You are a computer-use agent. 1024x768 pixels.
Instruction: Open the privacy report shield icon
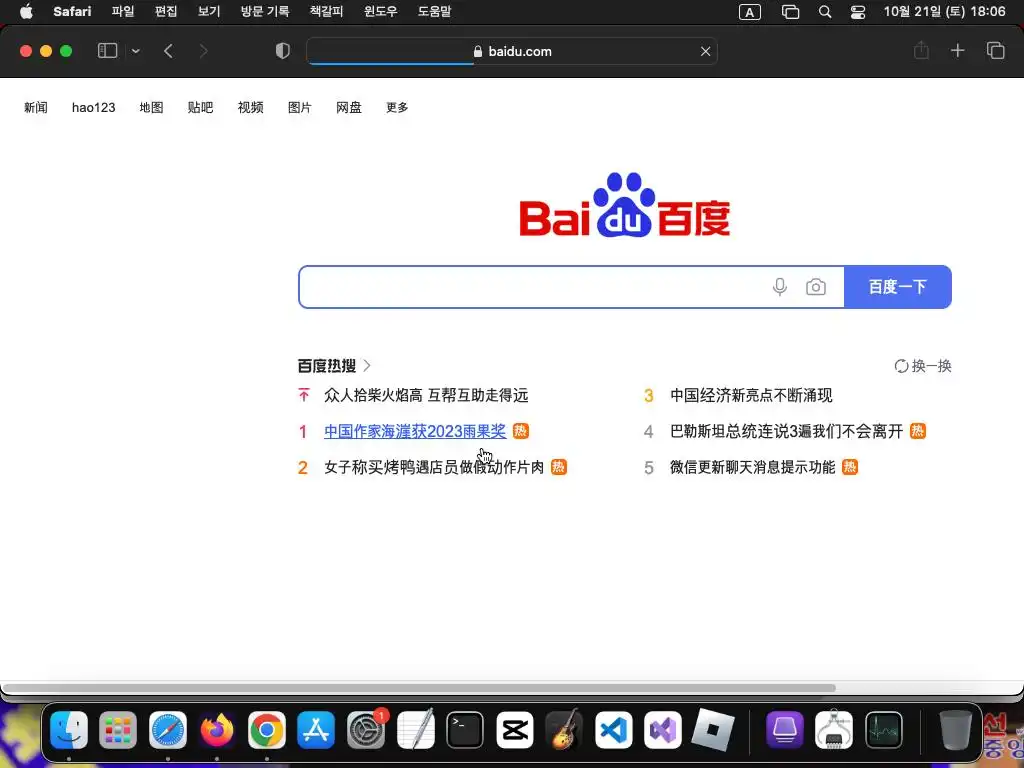point(282,51)
